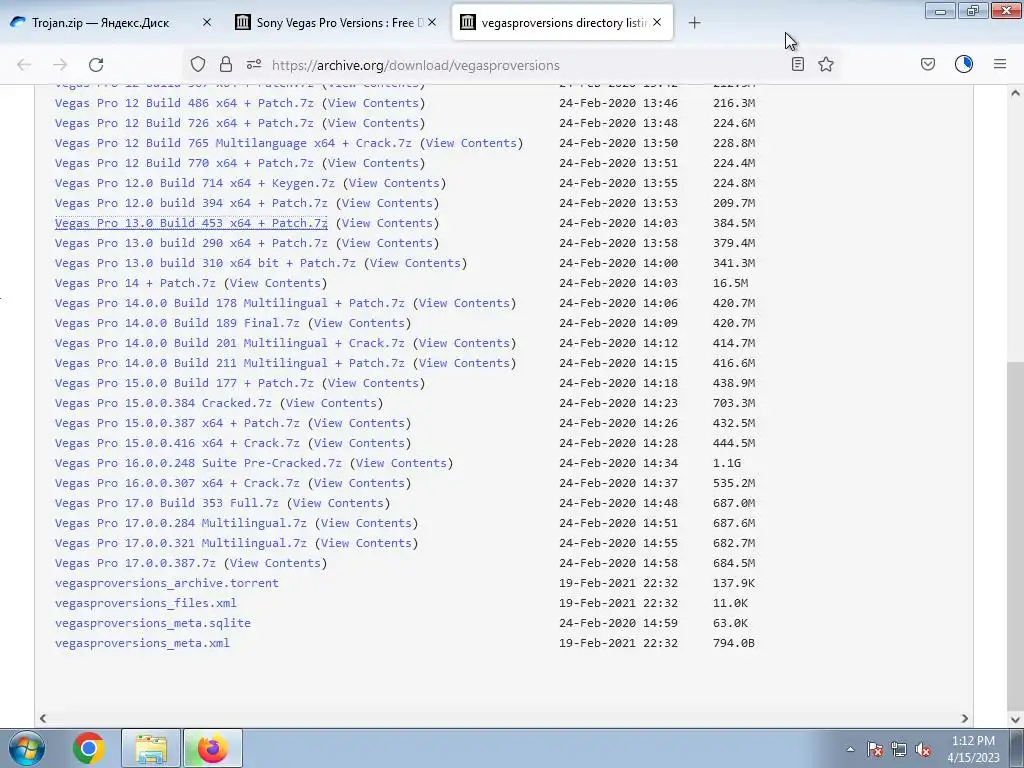Screen dimensions: 1024x768
Task: Reload the current page
Action: pos(96,65)
